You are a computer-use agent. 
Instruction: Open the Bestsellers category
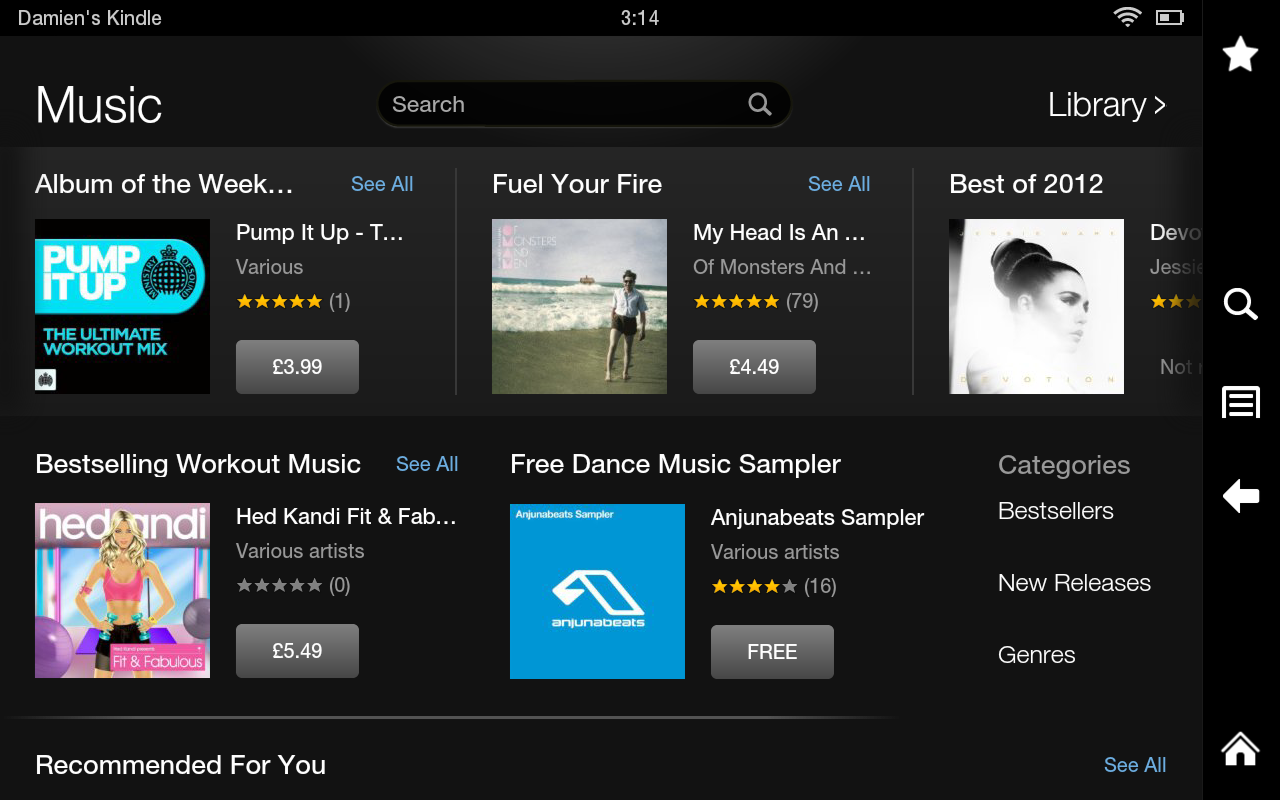pos(1055,511)
